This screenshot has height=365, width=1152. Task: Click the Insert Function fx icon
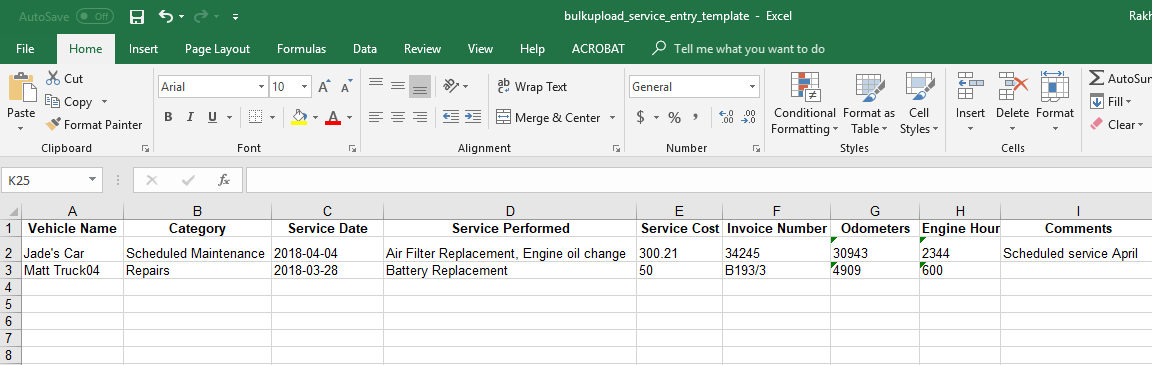[x=224, y=179]
